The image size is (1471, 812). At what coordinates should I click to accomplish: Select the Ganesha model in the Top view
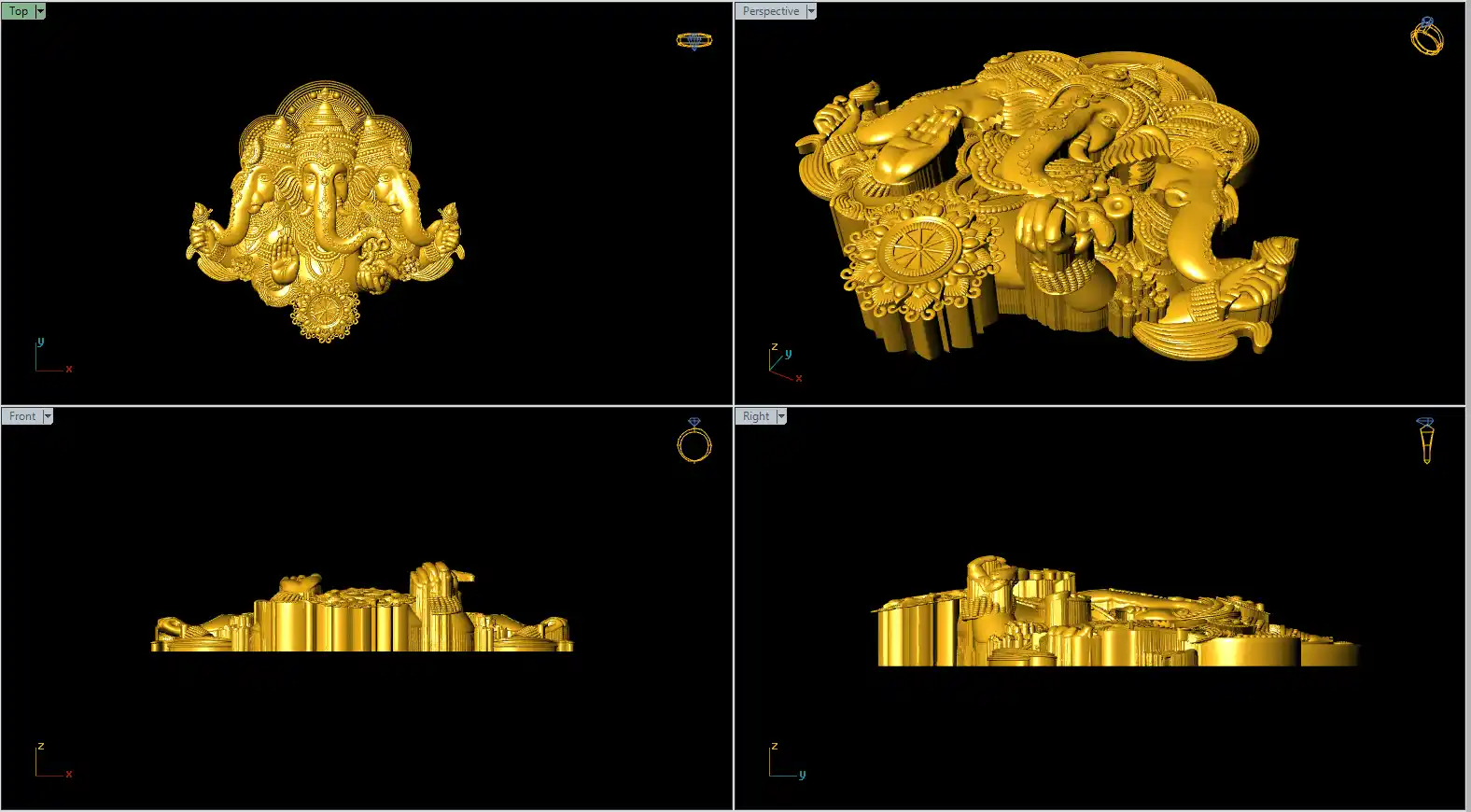click(325, 215)
